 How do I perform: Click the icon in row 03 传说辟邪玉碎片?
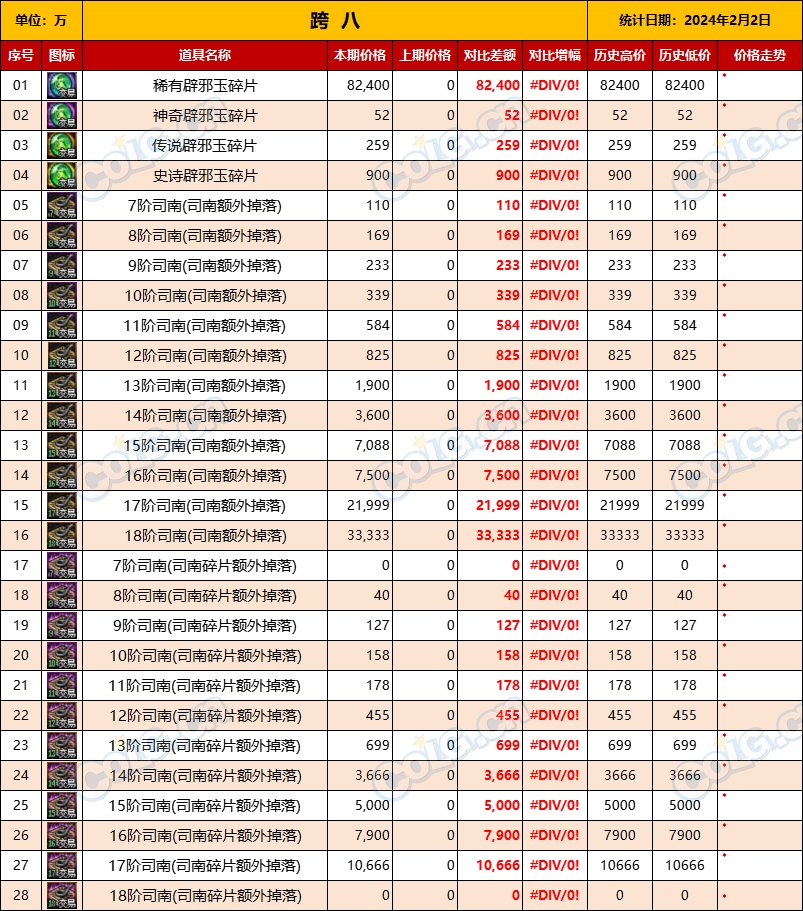pyautogui.click(x=62, y=145)
